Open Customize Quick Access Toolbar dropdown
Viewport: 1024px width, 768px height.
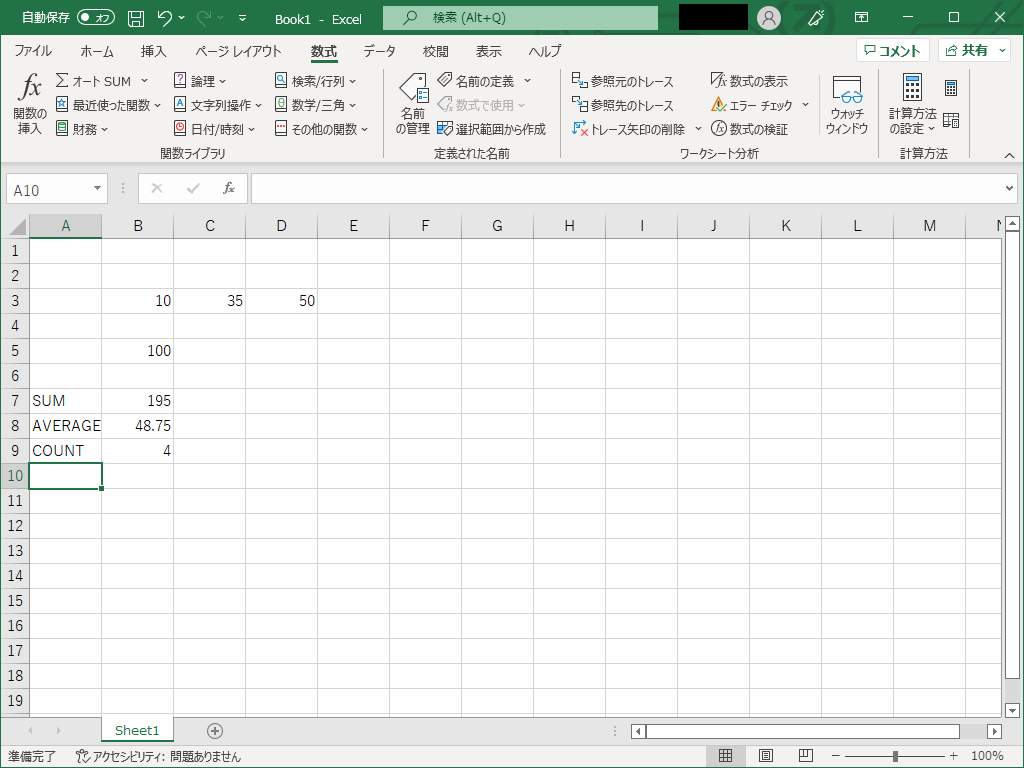(242, 18)
